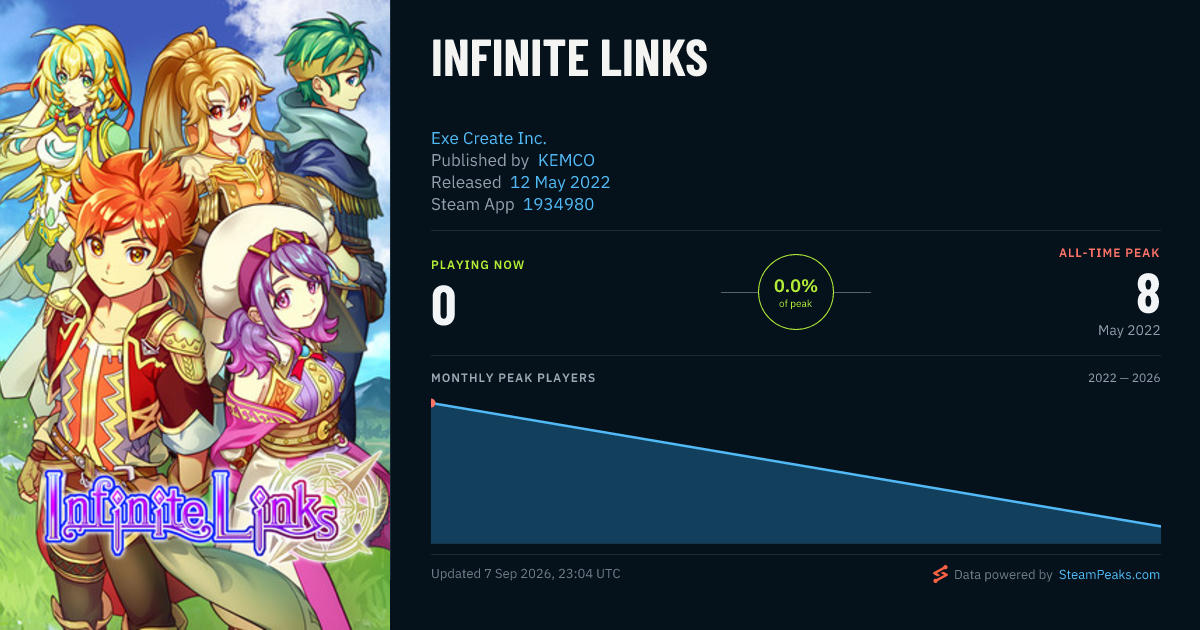Click the updated timestamp text
This screenshot has width=1200, height=630.
(526, 574)
